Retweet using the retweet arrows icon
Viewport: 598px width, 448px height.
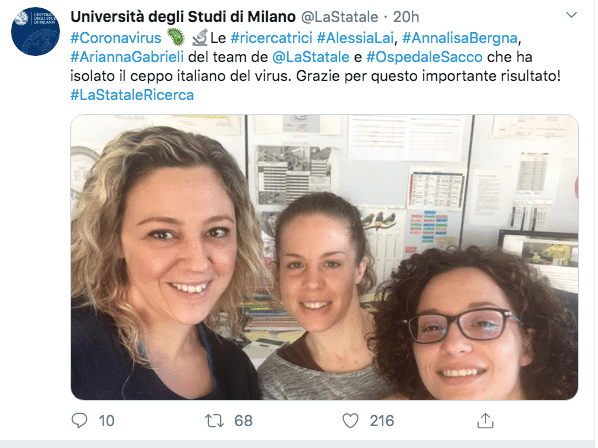click(x=214, y=421)
